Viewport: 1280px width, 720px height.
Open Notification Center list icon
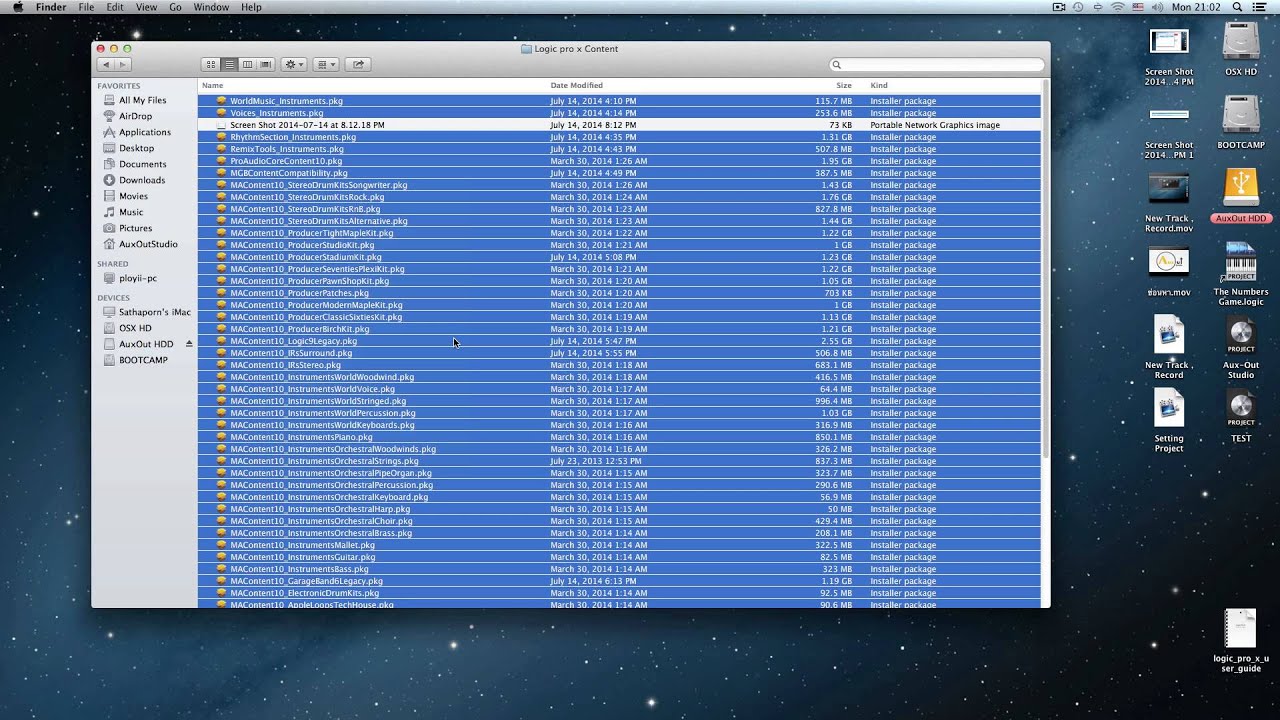point(1260,7)
